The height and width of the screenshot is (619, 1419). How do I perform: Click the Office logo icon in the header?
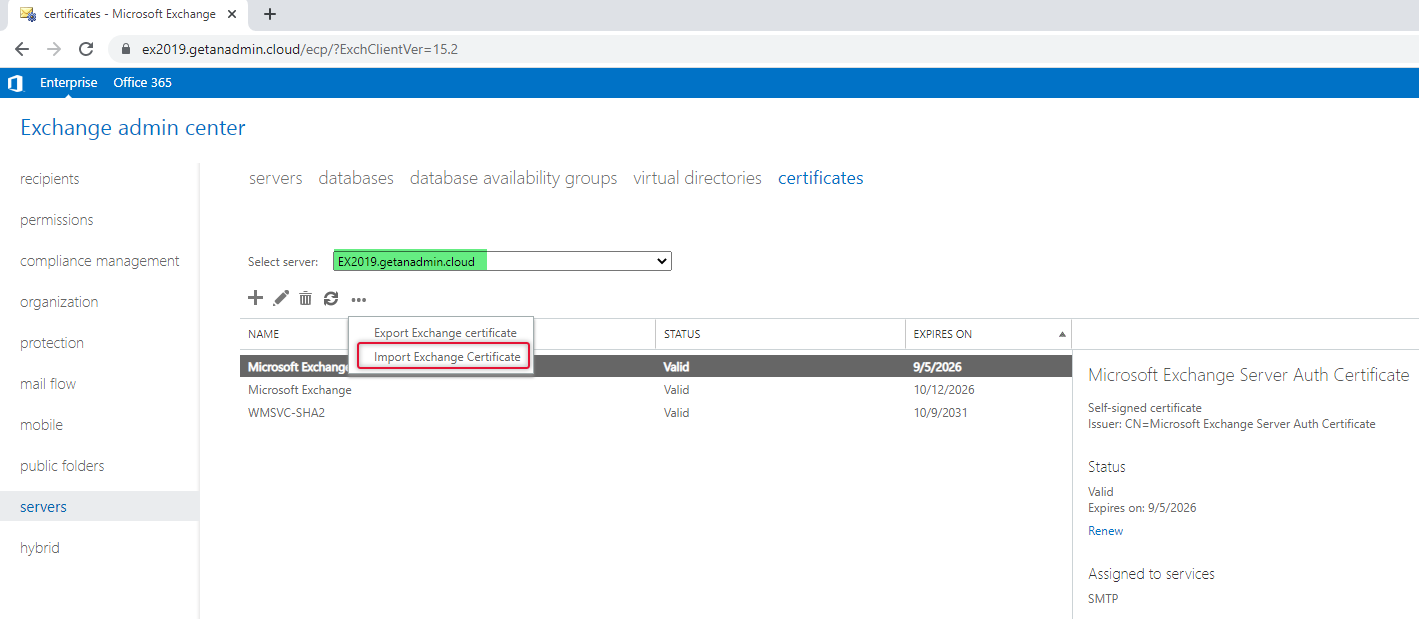tap(15, 83)
